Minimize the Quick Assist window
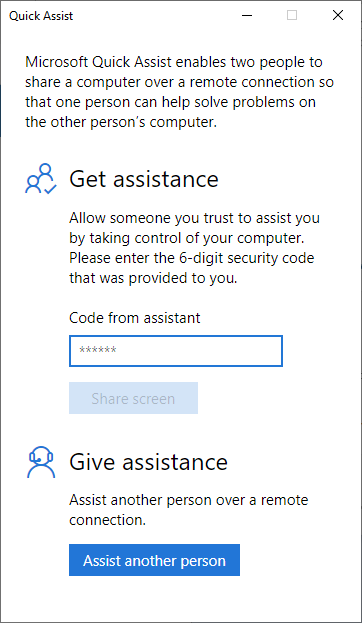This screenshot has width=362, height=623. coord(247,15)
